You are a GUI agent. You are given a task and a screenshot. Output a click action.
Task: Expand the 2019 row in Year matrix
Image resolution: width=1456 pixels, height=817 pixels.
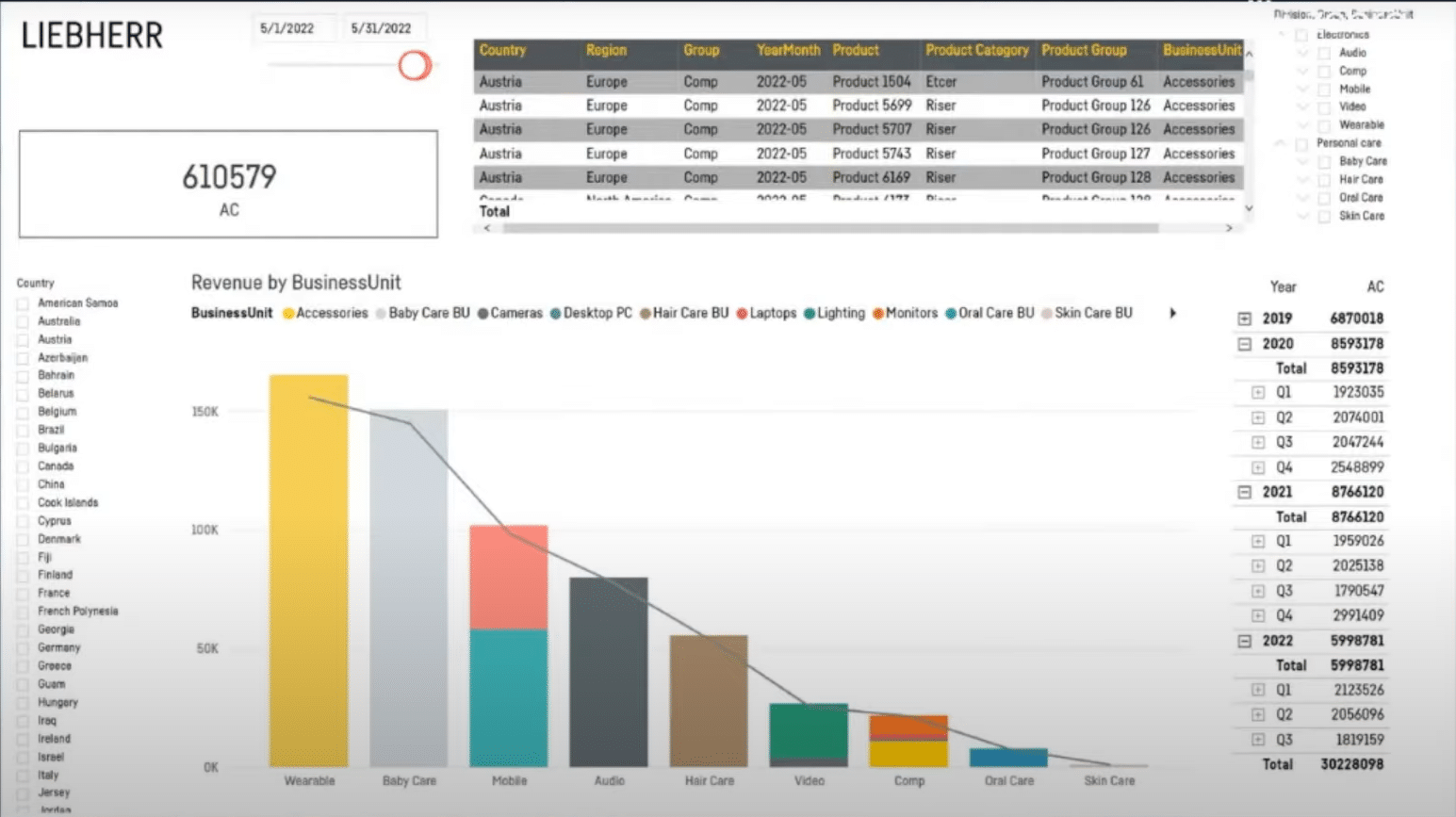(1245, 318)
